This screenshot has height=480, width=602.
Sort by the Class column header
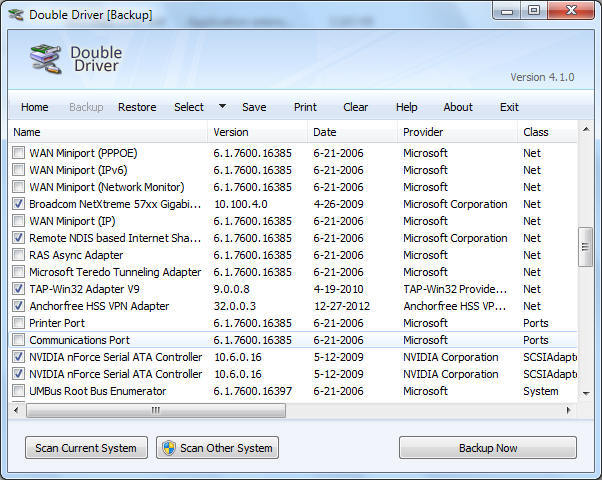547,132
